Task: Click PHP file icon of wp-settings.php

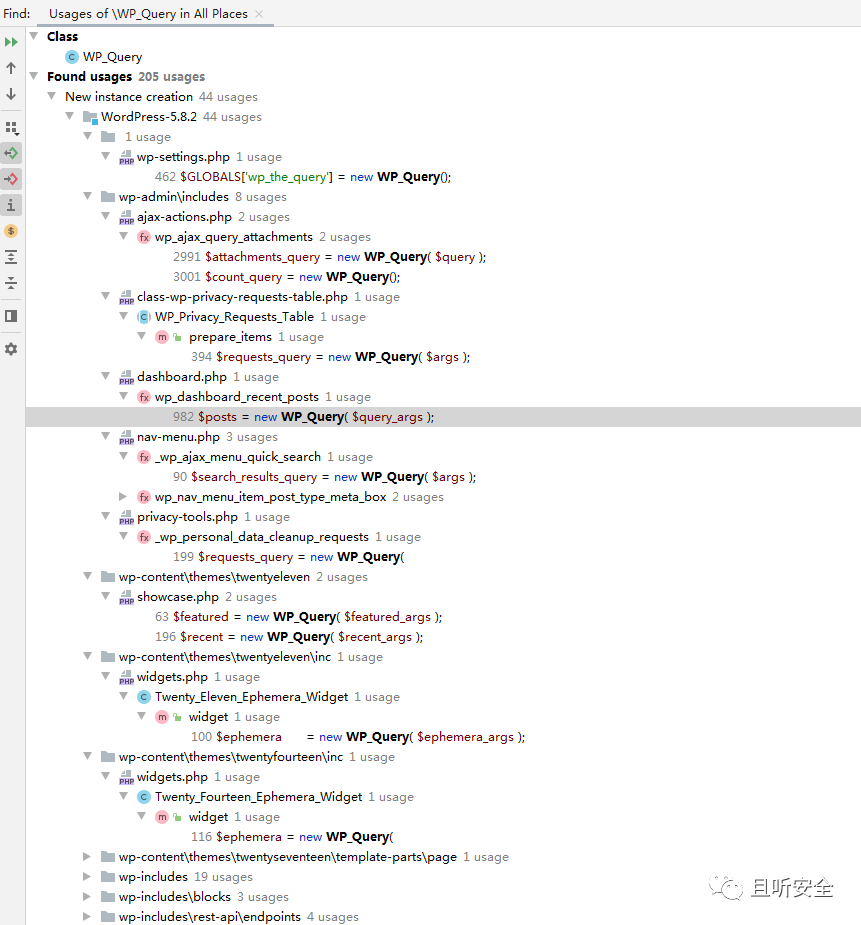Action: tap(126, 158)
